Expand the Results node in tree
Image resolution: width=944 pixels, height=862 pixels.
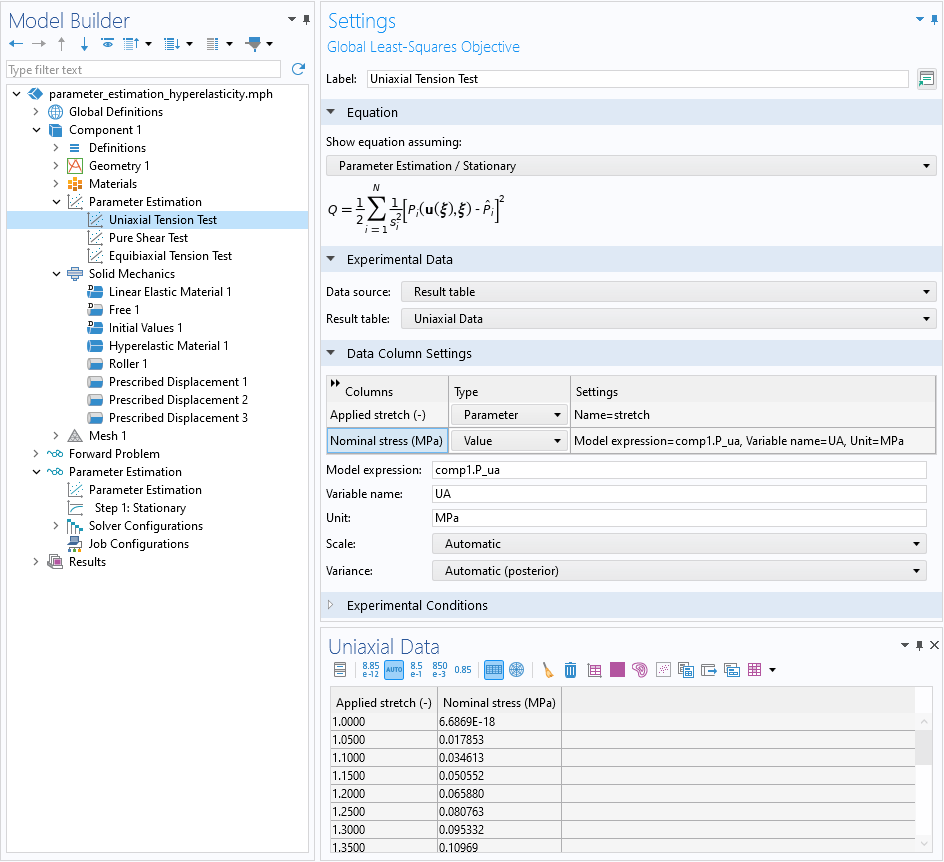[36, 562]
